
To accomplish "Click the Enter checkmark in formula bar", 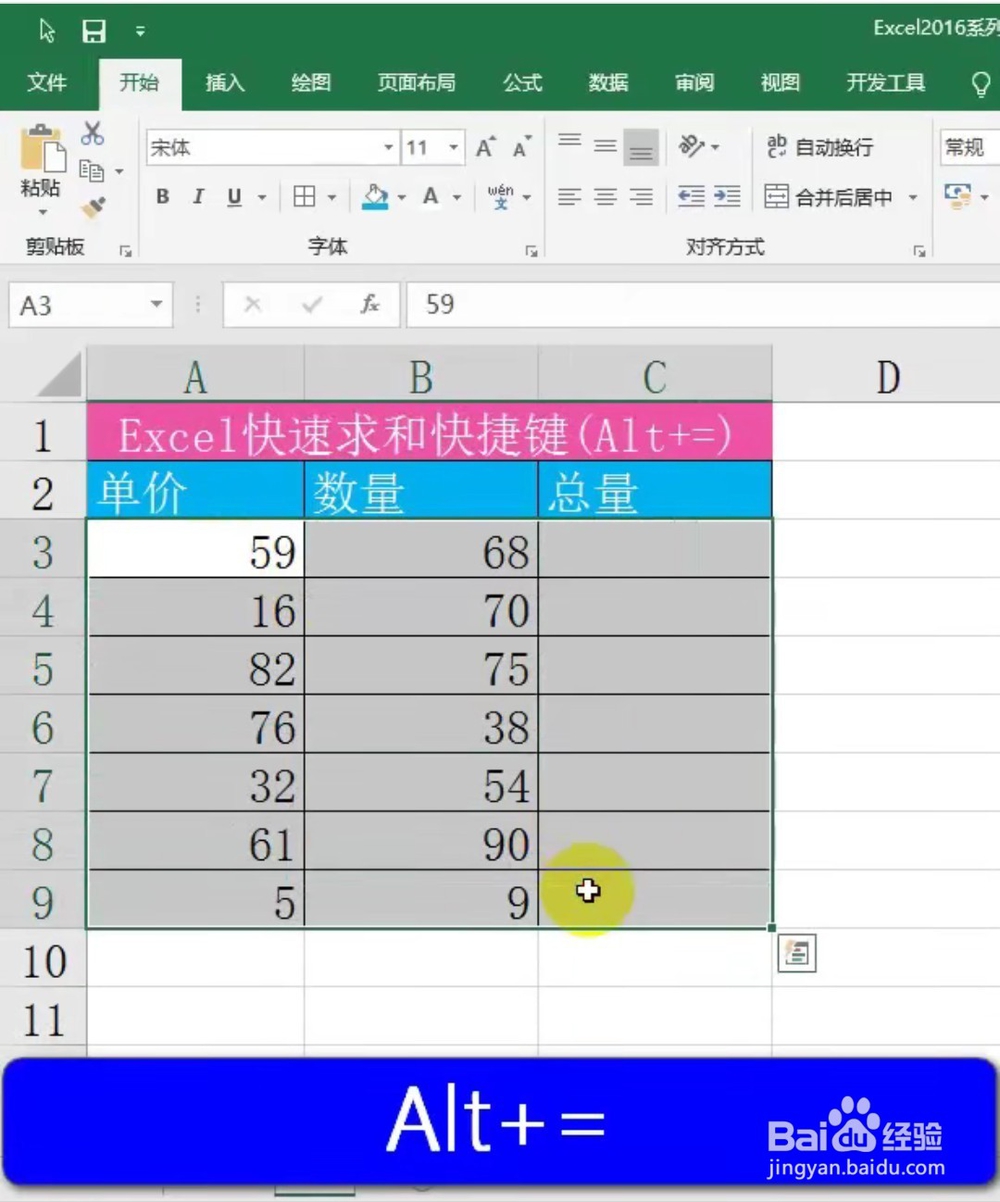I will click(x=312, y=305).
